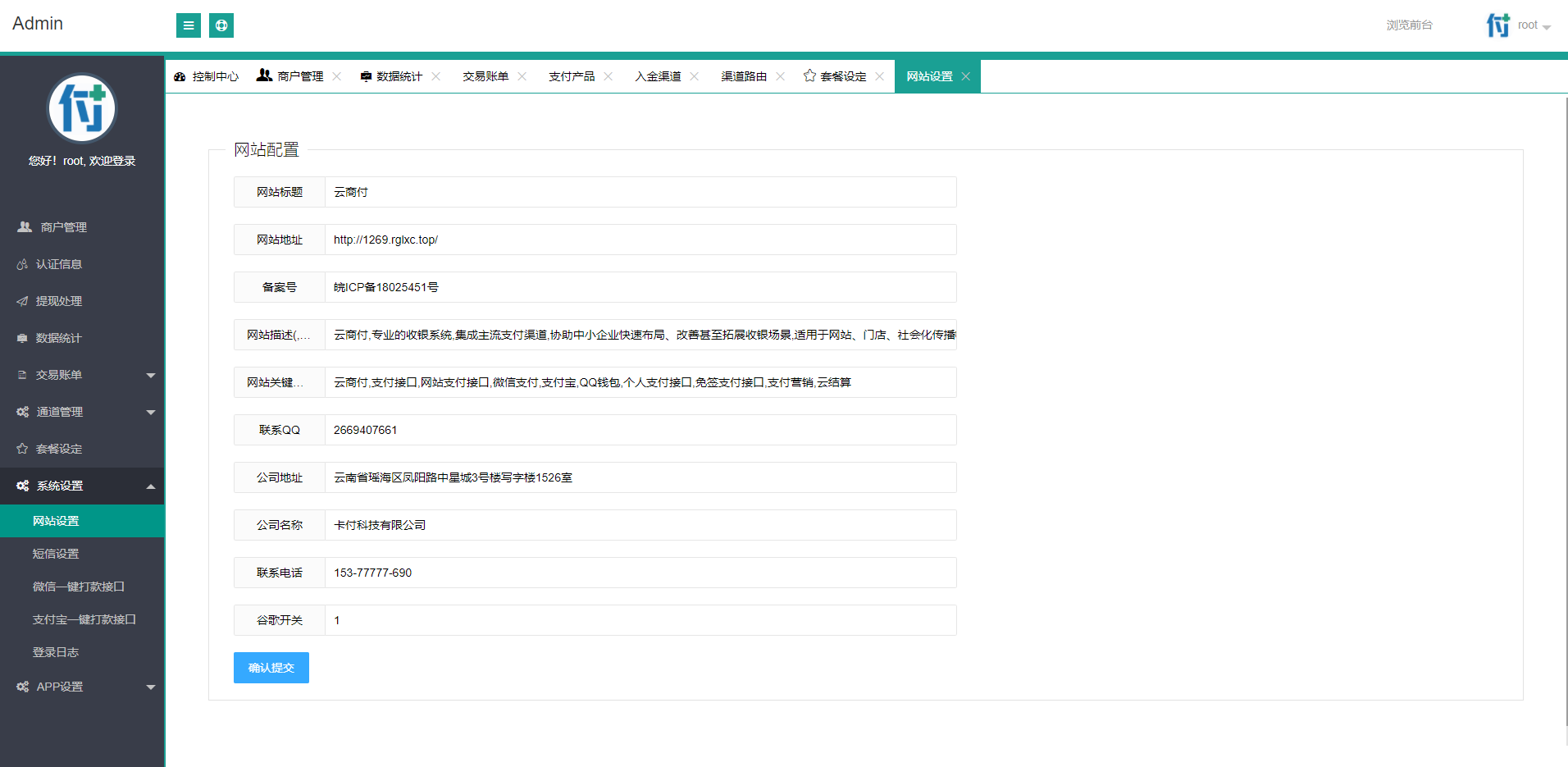
Task: Click the 联系电话 input field
Action: tap(640, 573)
